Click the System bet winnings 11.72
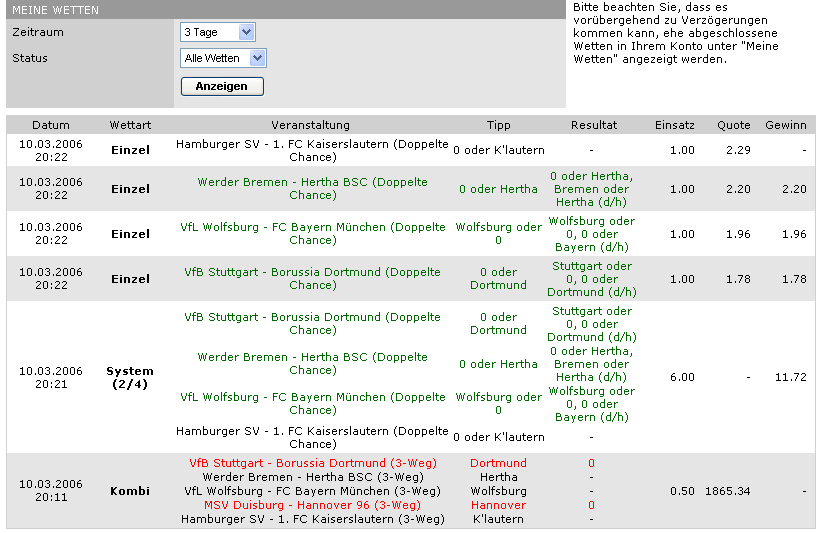823x533 pixels. (790, 377)
